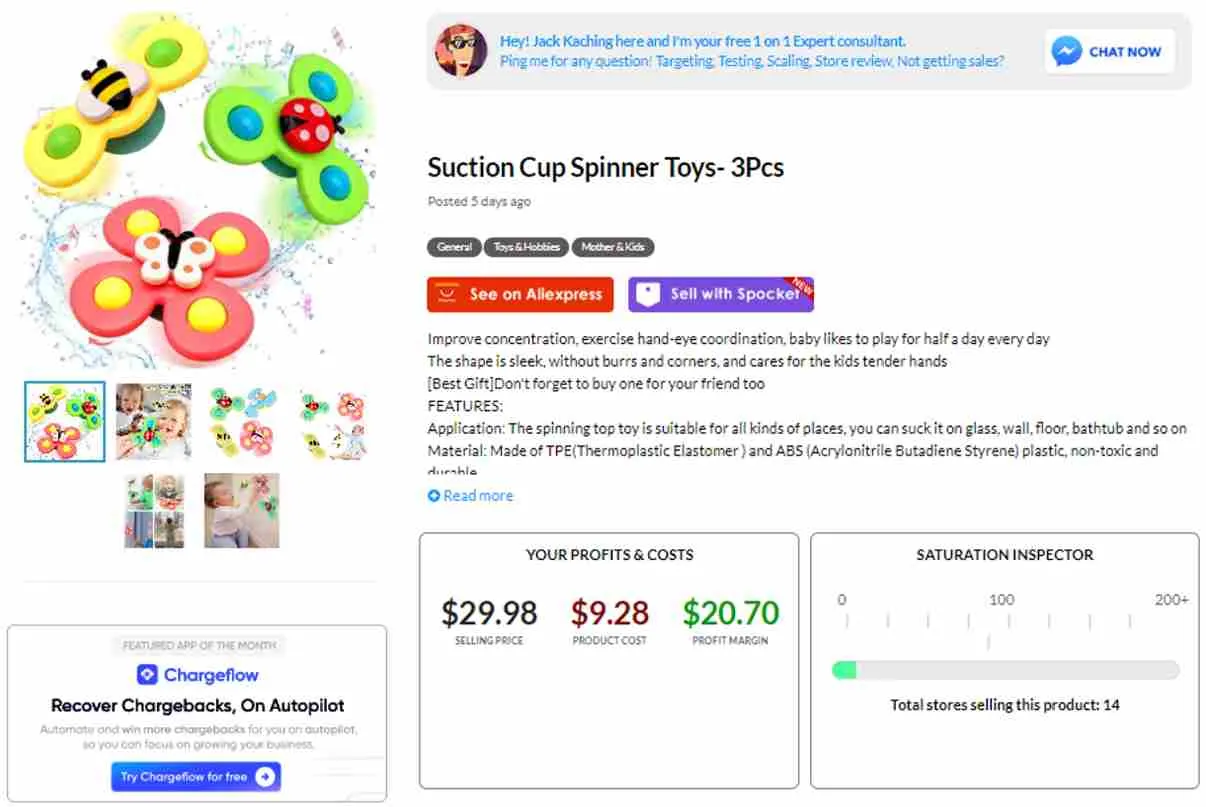Click Jack Kaching's avatar picture

461,50
